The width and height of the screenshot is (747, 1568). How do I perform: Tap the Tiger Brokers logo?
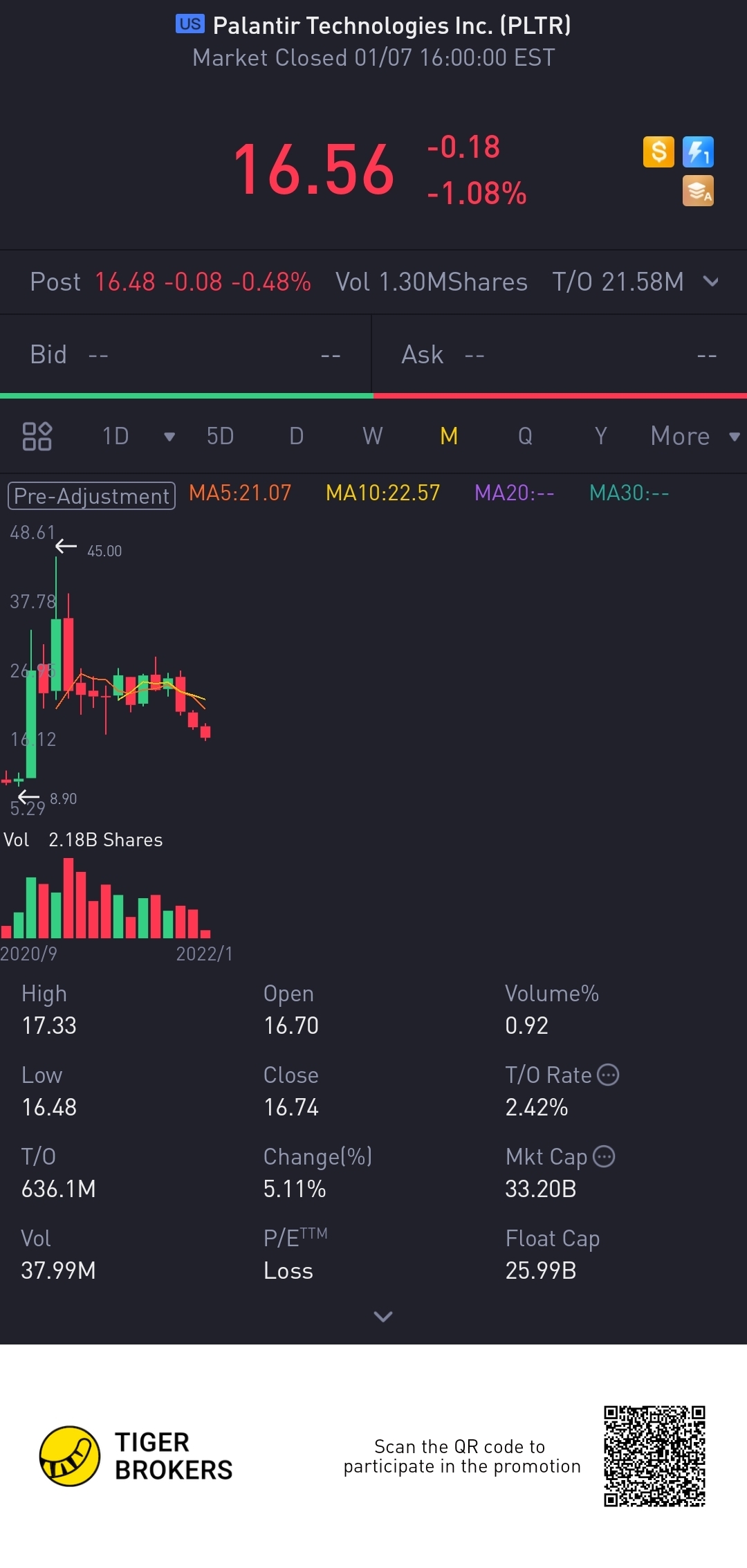[70, 1456]
